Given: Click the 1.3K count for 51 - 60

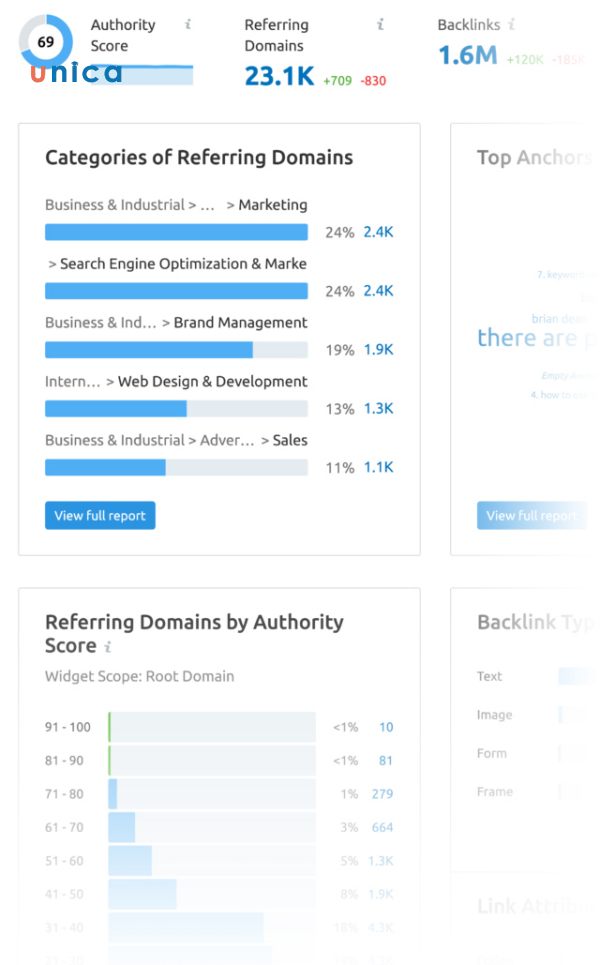Looking at the screenshot, I should click(x=381, y=860).
